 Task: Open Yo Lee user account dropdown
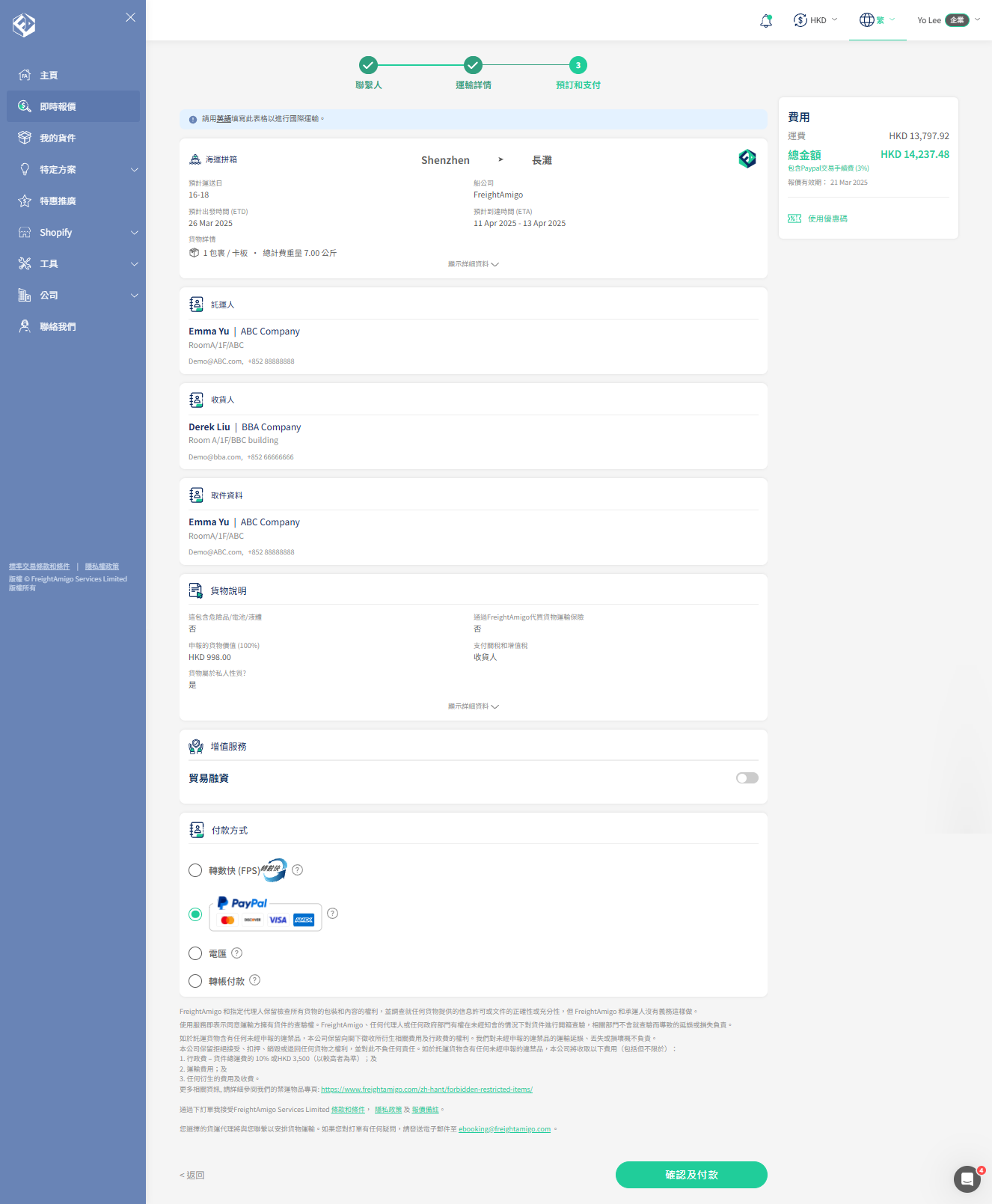pos(949,20)
